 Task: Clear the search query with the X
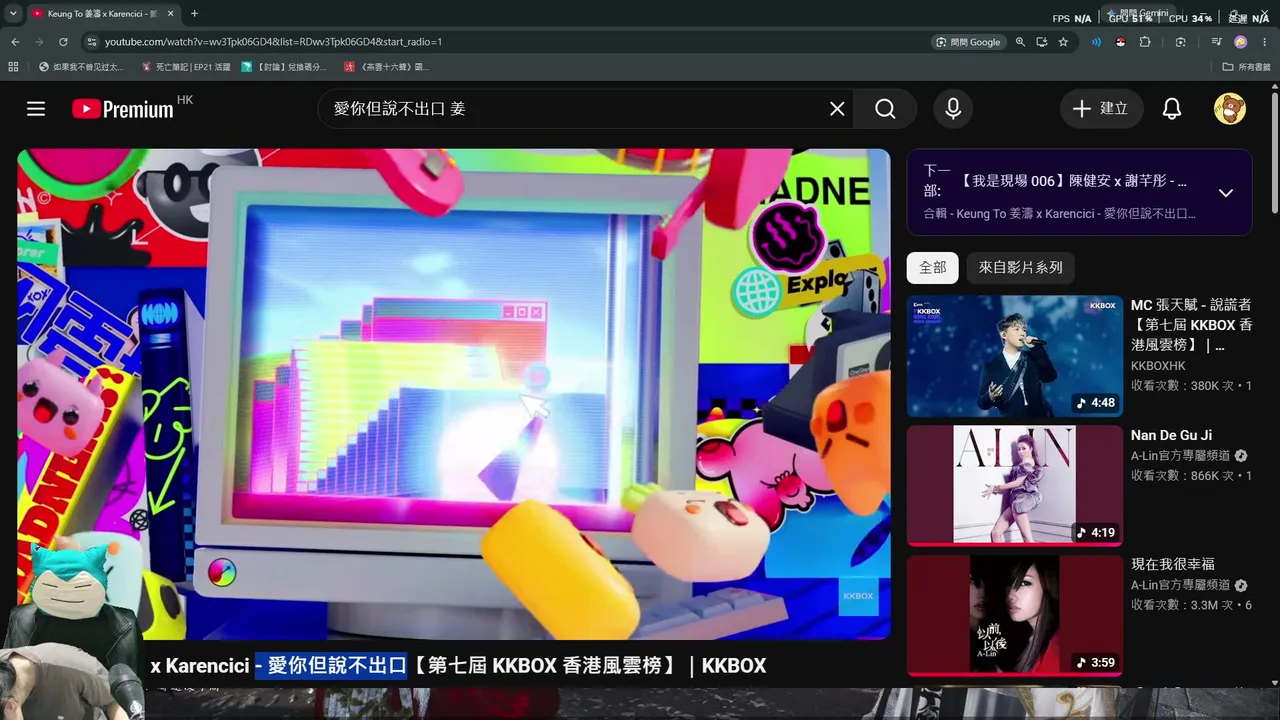point(837,109)
